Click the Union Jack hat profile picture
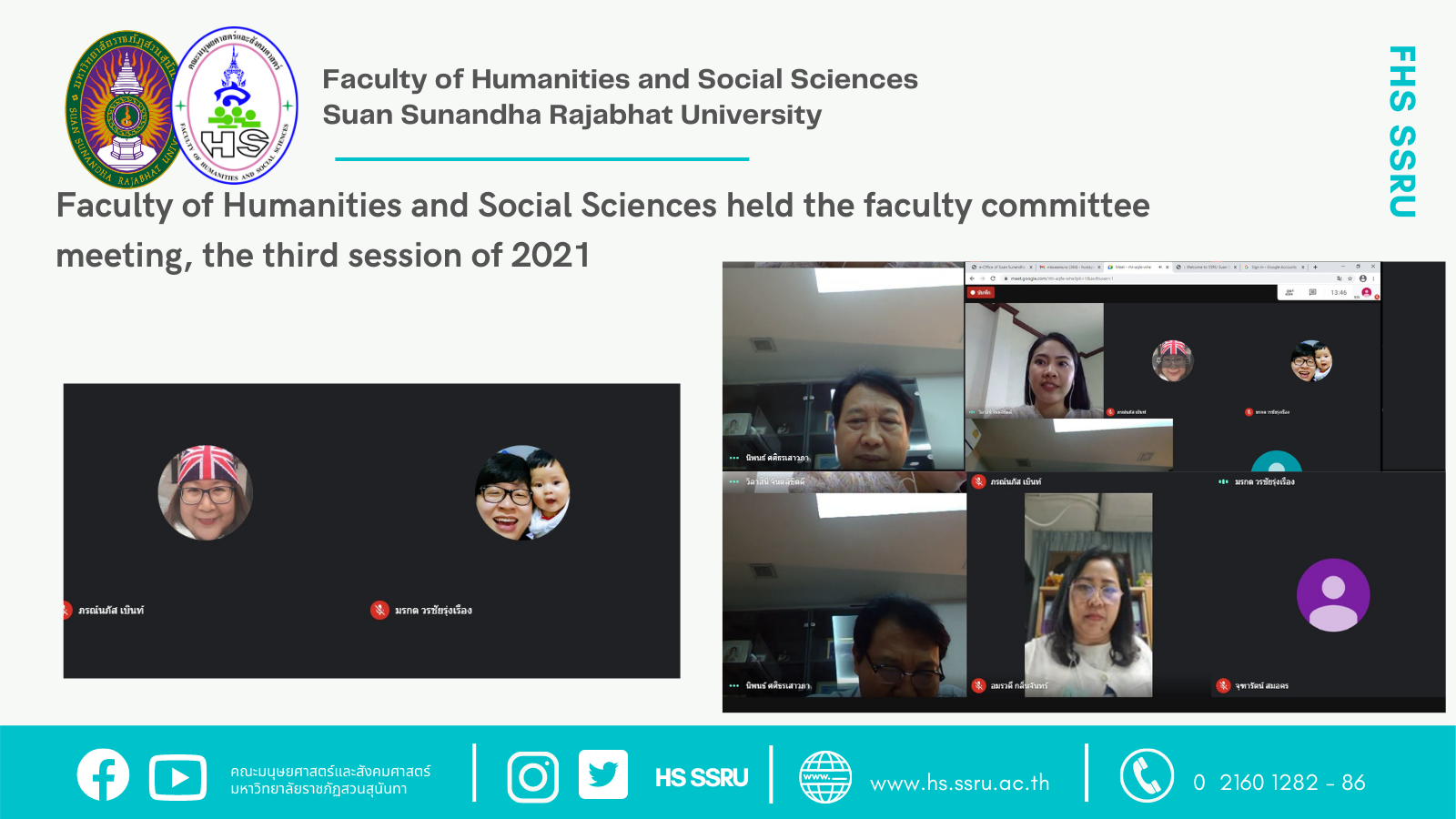 pos(206,492)
